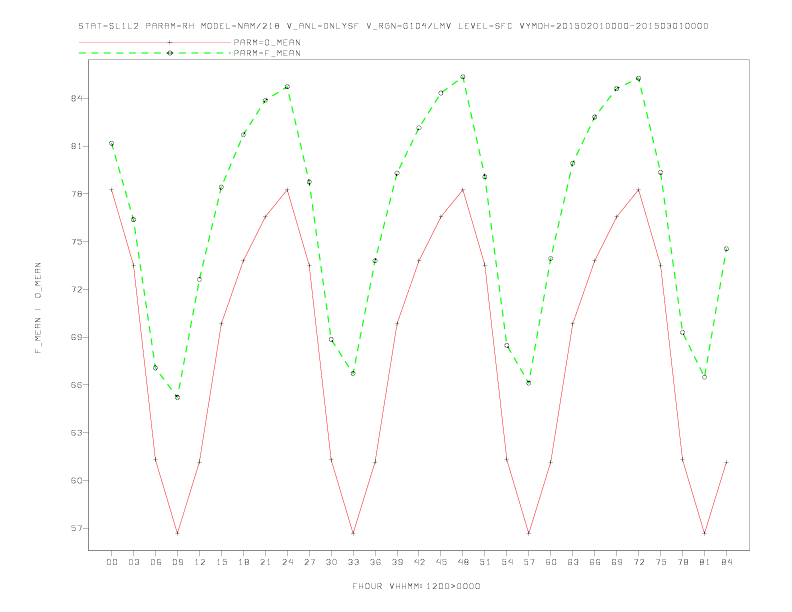Click x-axis forecast hour label 09
This screenshot has width=792, height=612.
tap(177, 562)
